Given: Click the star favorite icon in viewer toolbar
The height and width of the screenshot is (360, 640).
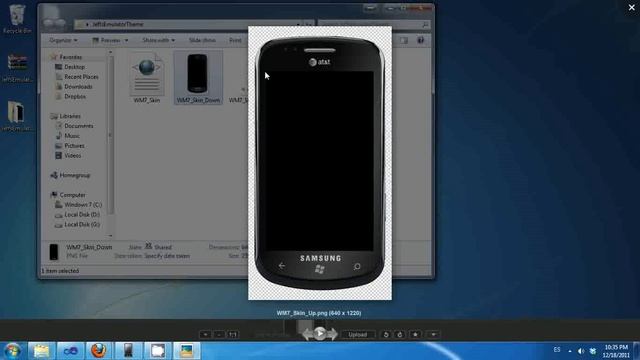Looking at the screenshot, I should point(415,334).
